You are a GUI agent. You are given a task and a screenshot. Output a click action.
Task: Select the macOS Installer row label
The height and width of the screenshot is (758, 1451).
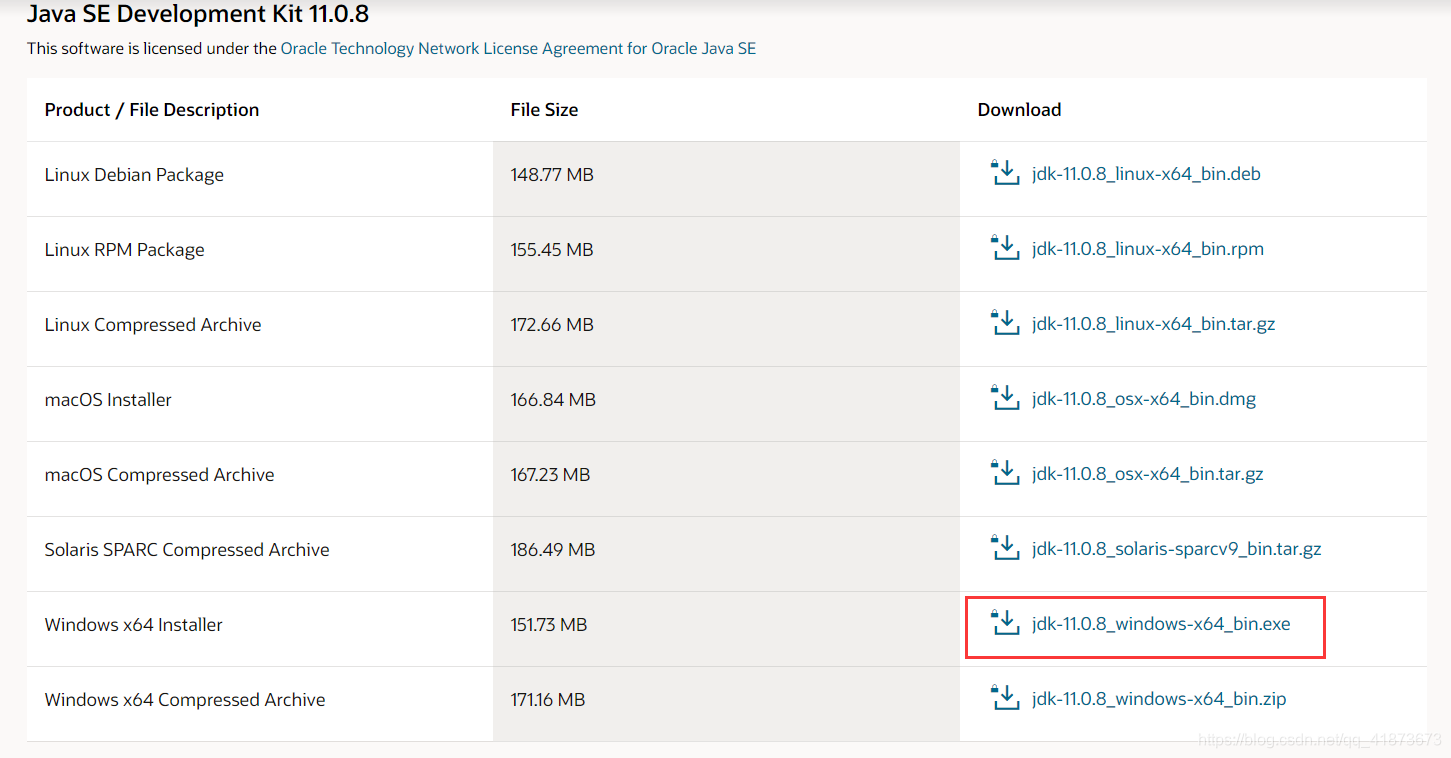coord(108,400)
